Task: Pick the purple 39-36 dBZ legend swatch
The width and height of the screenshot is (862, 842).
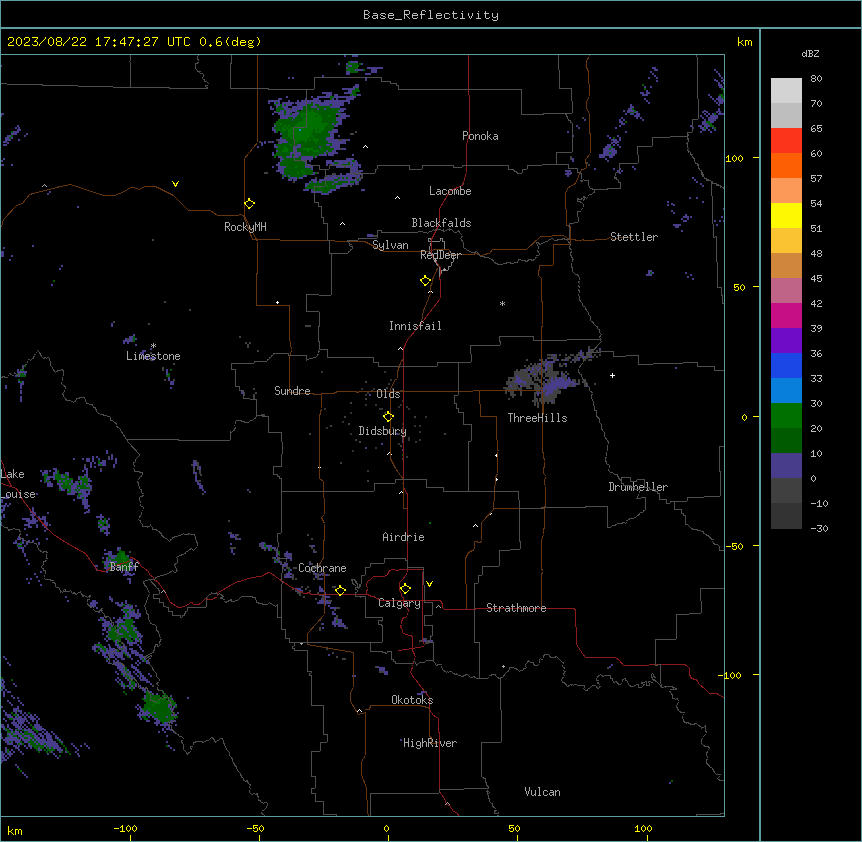Action: click(x=786, y=341)
